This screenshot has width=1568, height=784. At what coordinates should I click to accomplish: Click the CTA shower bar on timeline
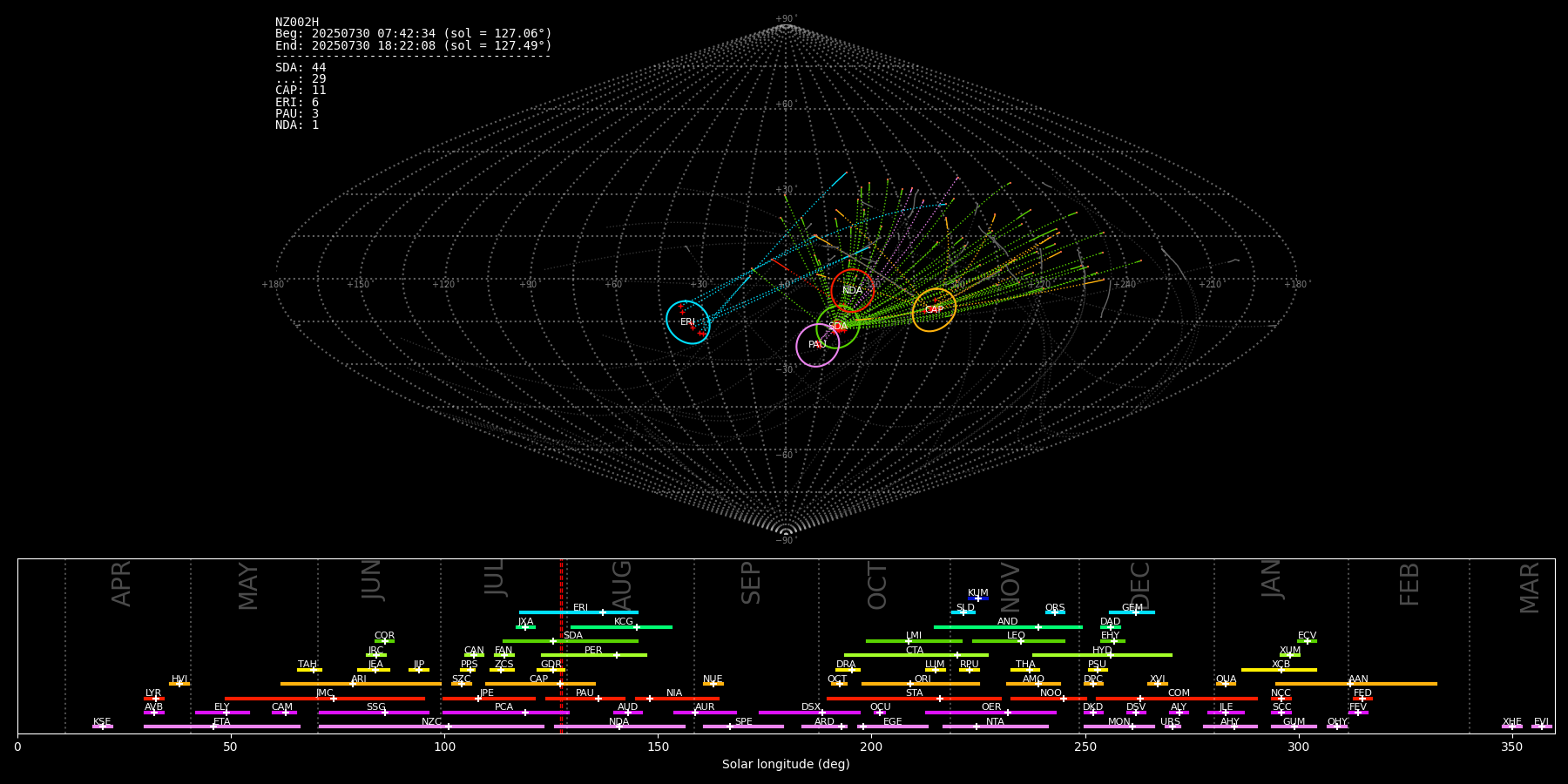tap(916, 655)
